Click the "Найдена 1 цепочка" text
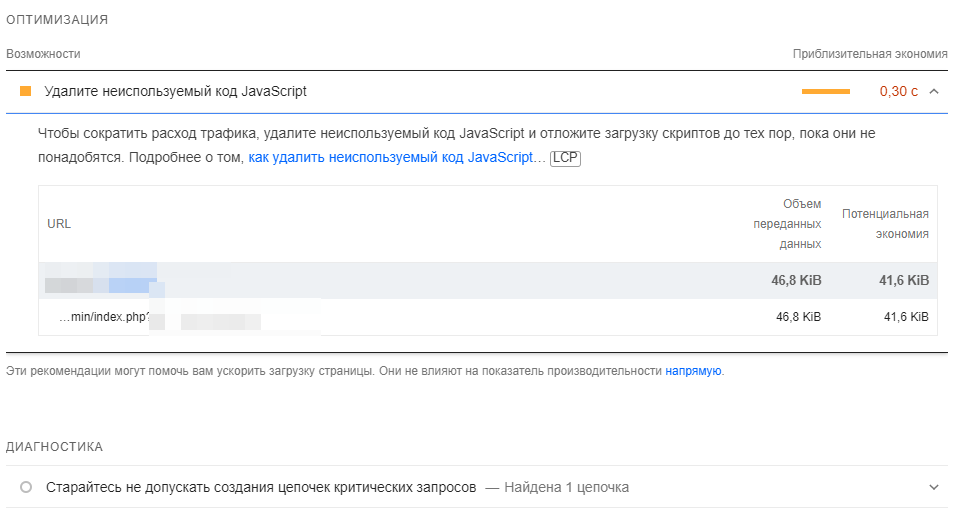This screenshot has width=953, height=508. tap(566, 487)
